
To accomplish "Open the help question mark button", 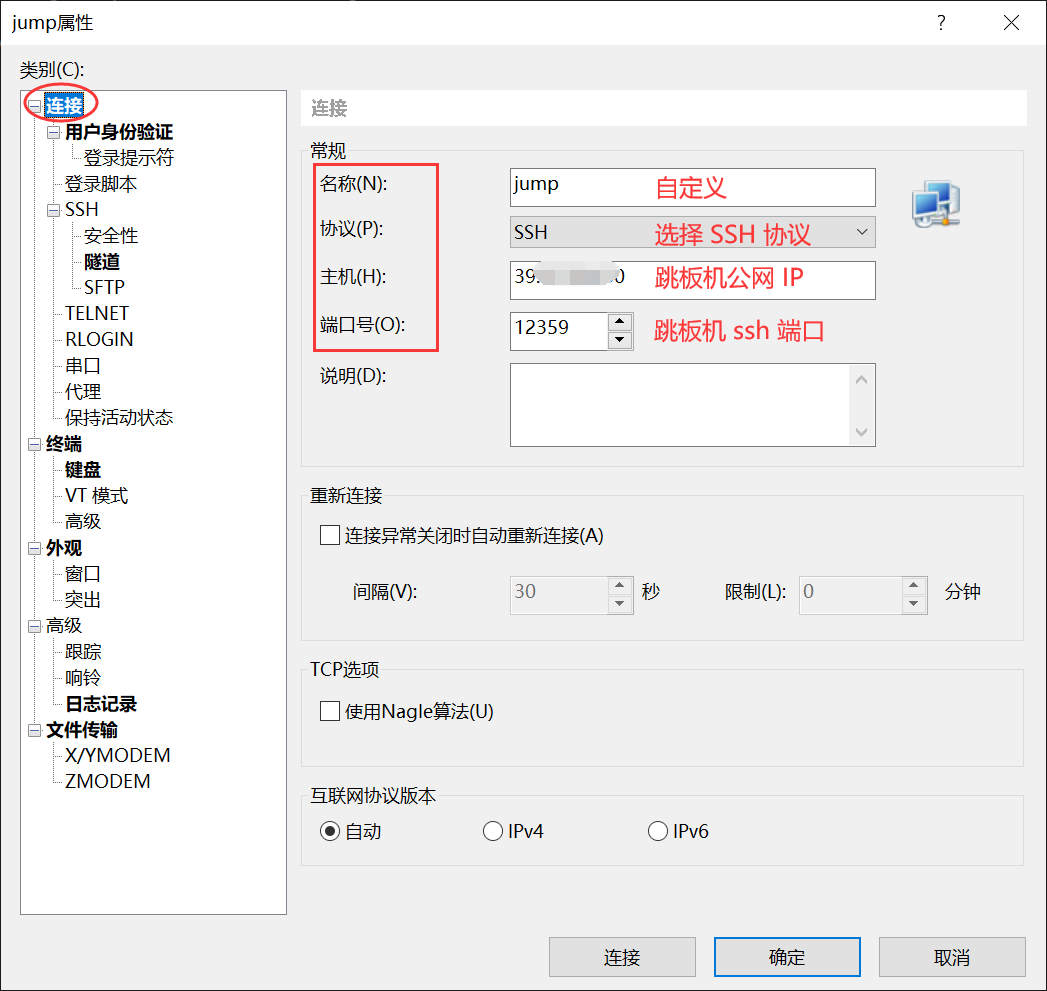I will [x=941, y=23].
